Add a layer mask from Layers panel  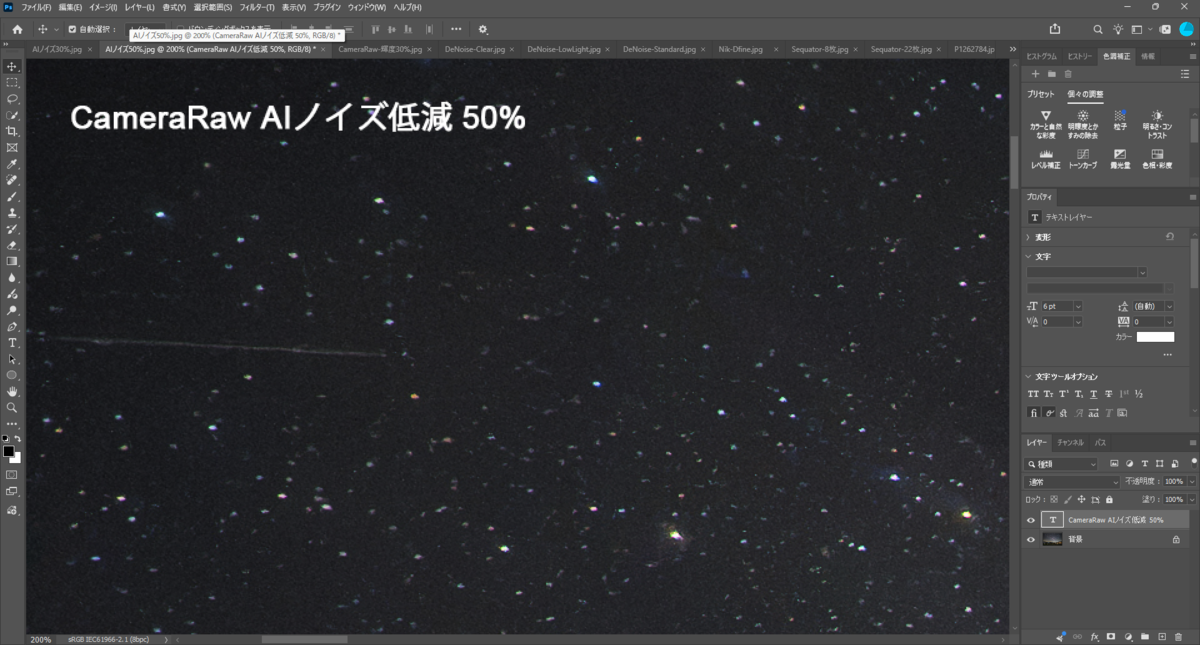click(1111, 636)
